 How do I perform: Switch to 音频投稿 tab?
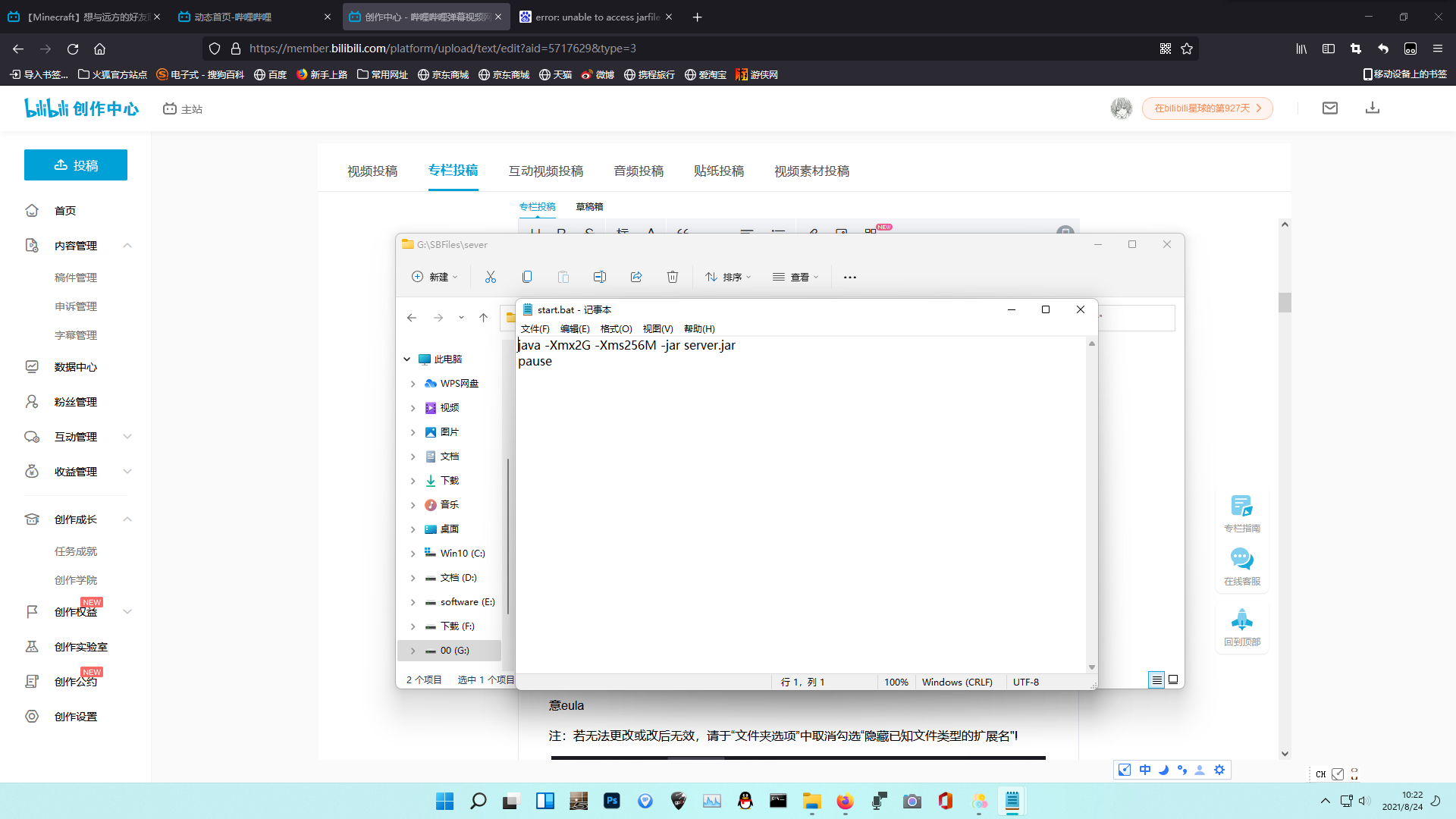(x=639, y=171)
